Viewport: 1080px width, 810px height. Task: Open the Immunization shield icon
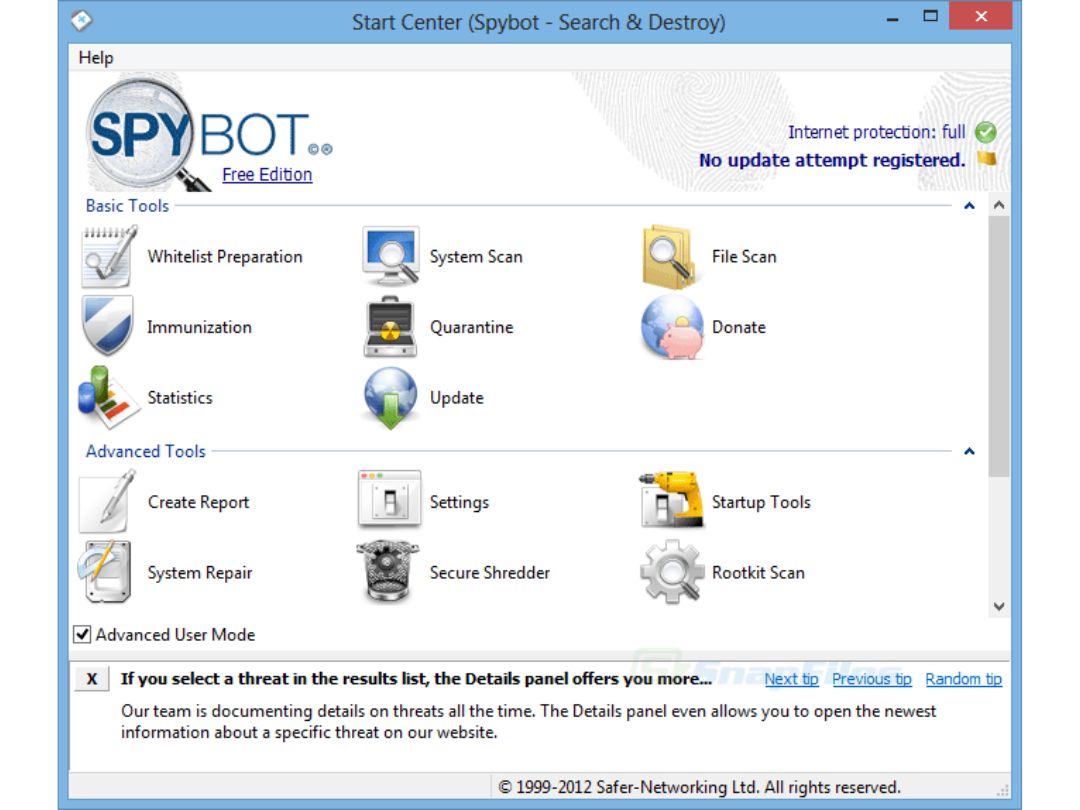point(107,326)
